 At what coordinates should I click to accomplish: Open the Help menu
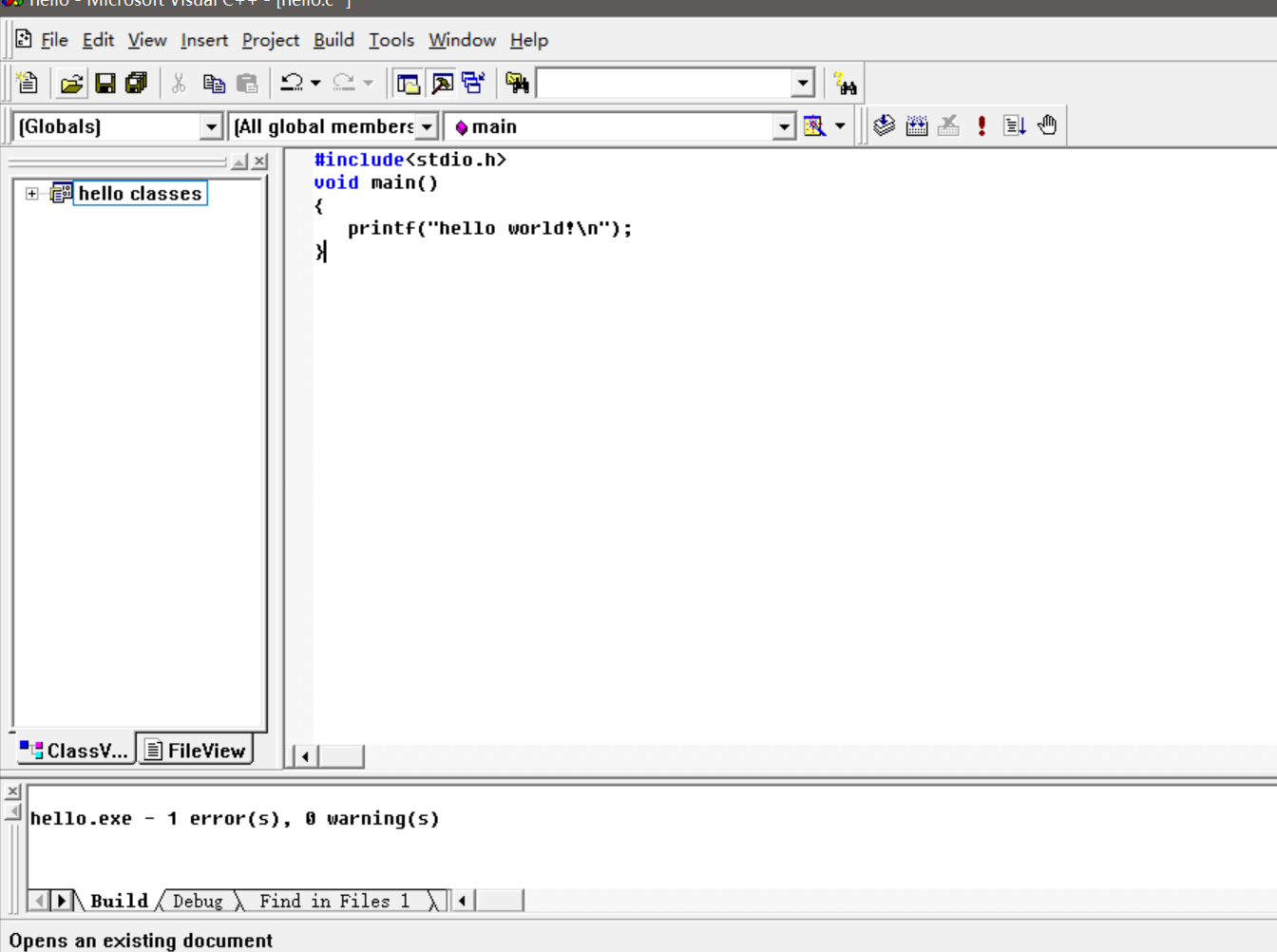529,40
